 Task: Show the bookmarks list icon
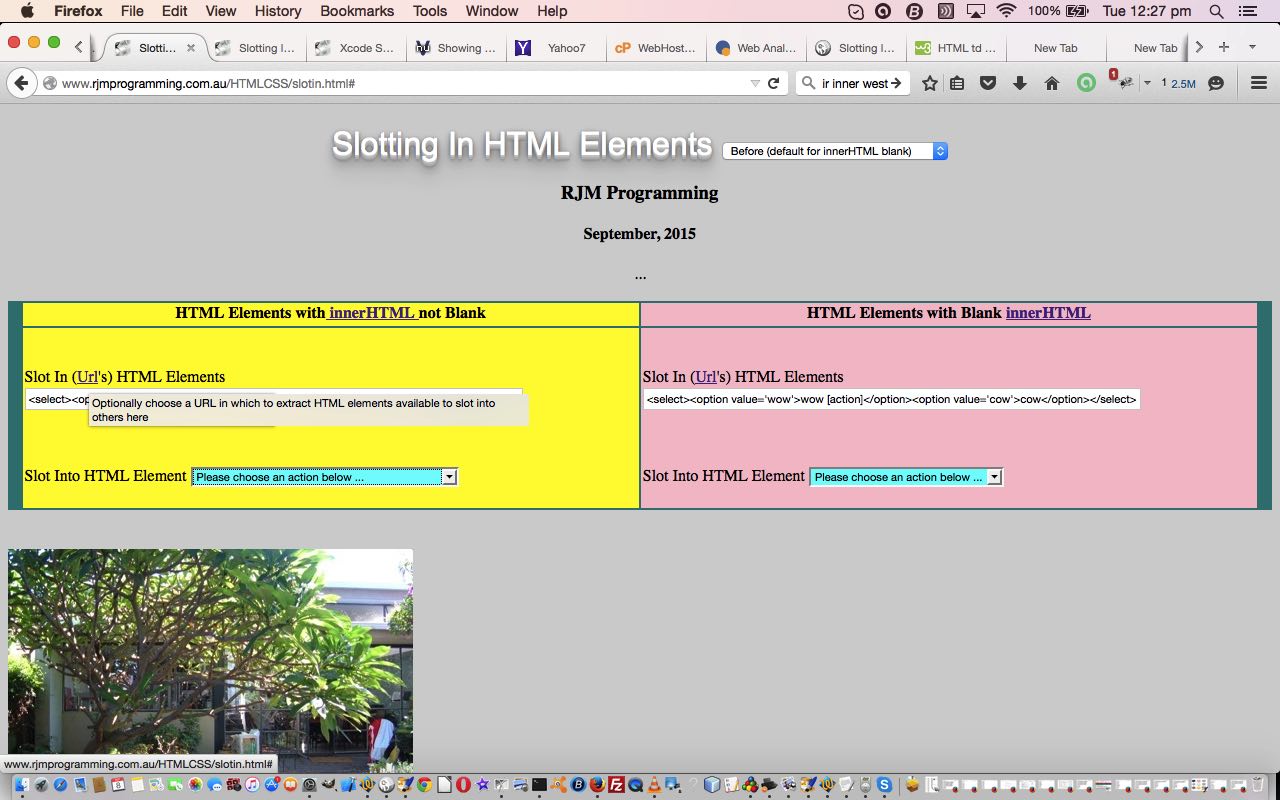957,83
